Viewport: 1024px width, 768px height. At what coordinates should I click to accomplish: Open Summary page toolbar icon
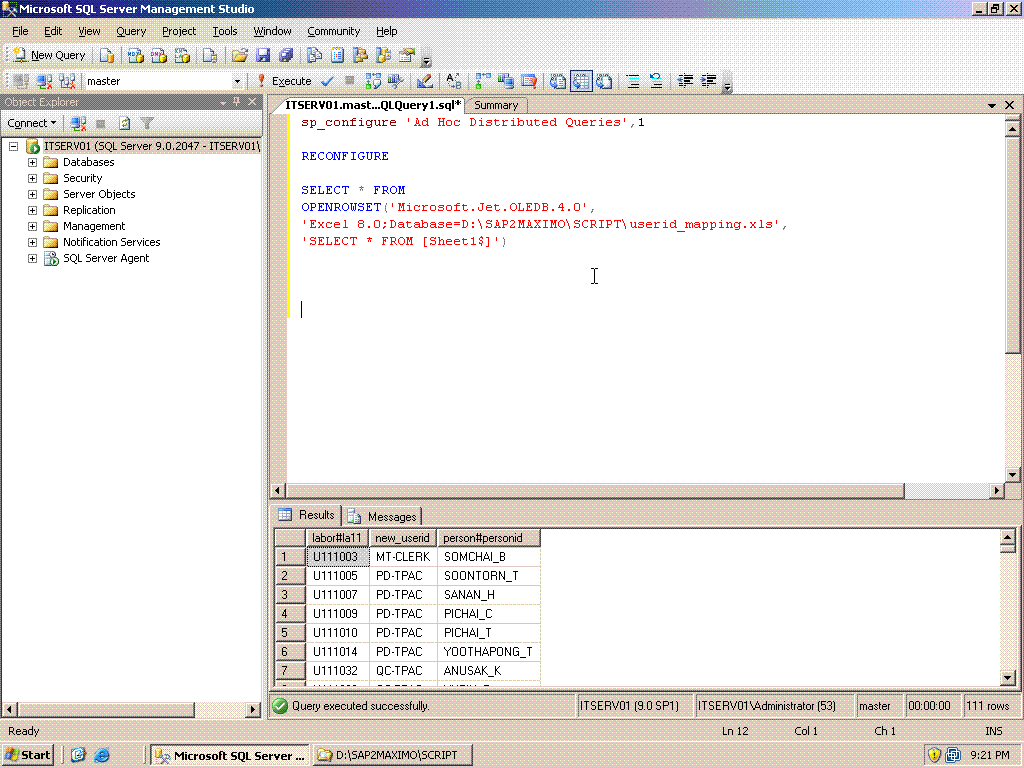tap(338, 56)
